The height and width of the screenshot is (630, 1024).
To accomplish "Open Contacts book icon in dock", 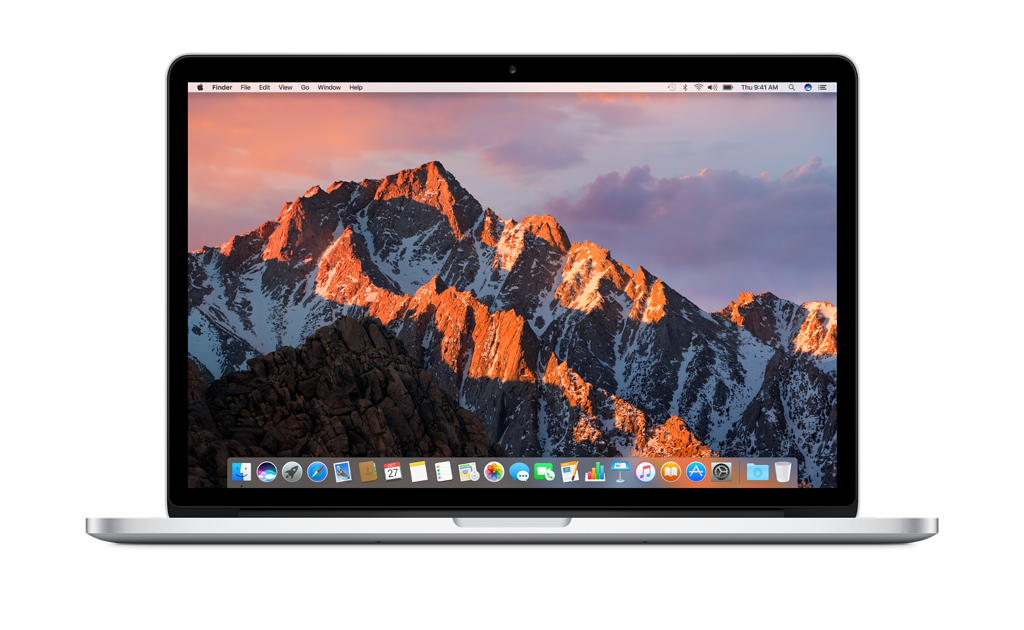I will coord(368,471).
